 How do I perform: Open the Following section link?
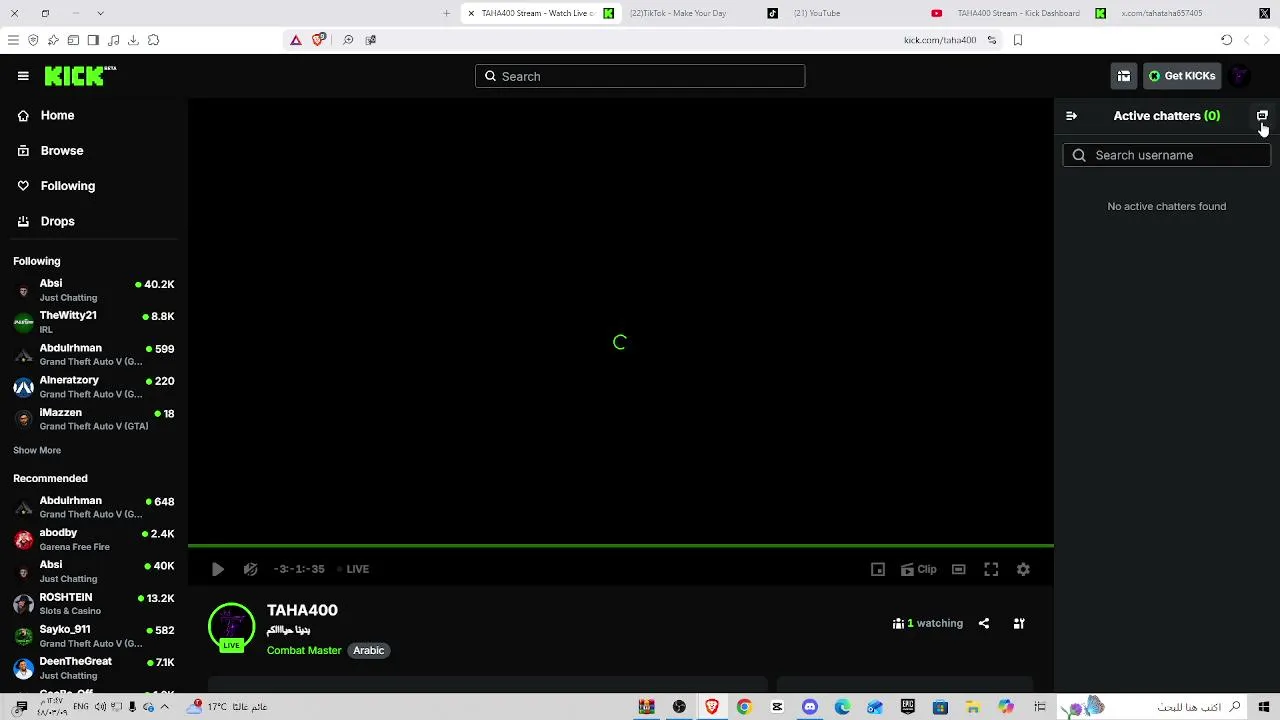(67, 186)
